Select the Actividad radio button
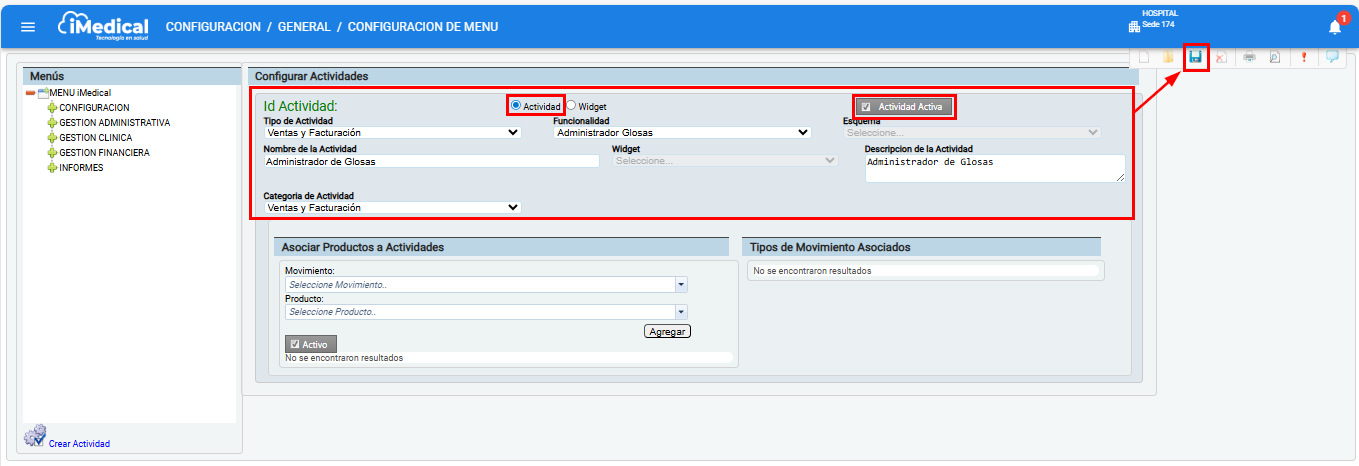The image size is (1359, 466). tap(516, 105)
